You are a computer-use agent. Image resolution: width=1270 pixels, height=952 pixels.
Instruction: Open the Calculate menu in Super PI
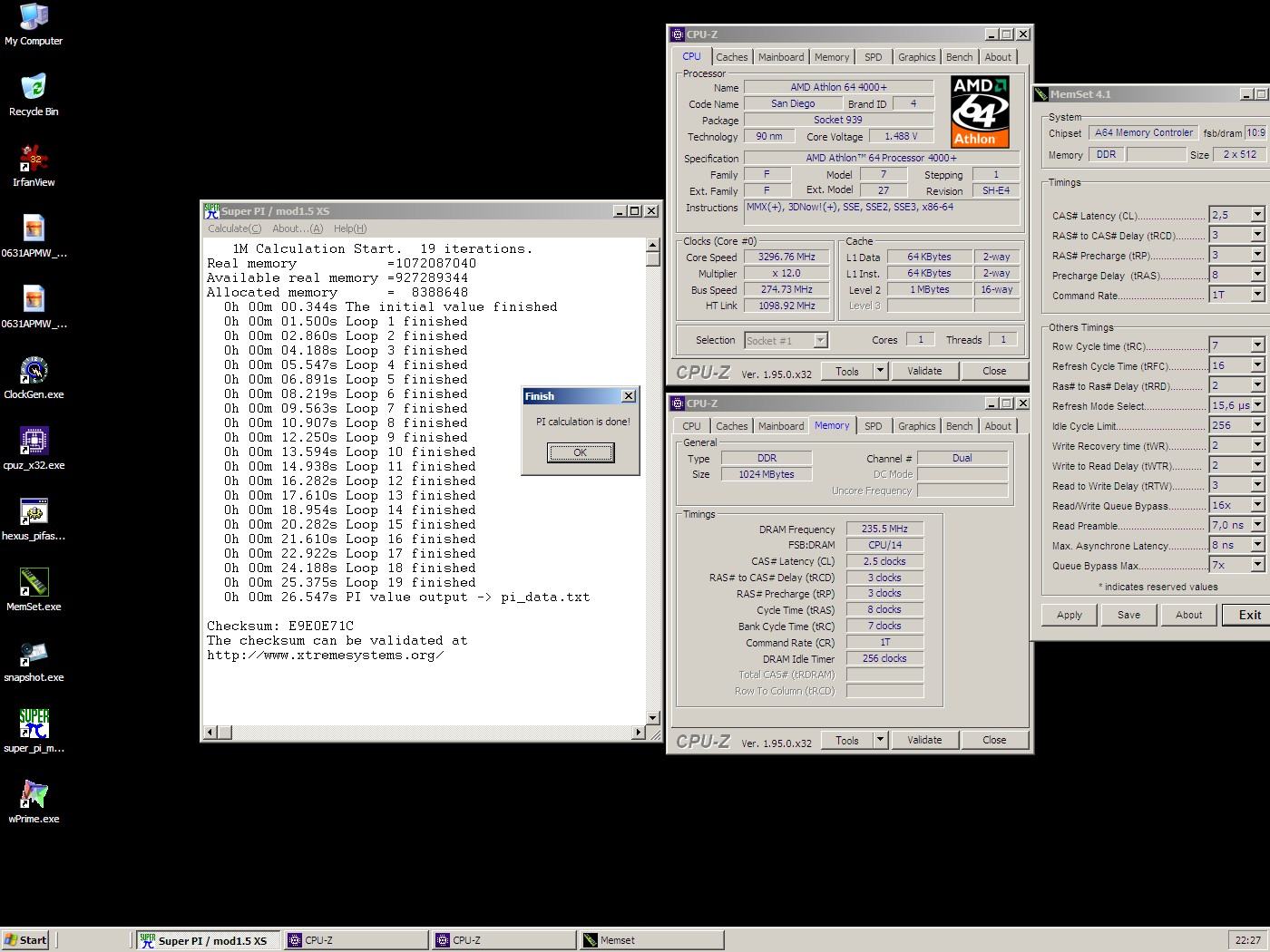click(x=234, y=228)
